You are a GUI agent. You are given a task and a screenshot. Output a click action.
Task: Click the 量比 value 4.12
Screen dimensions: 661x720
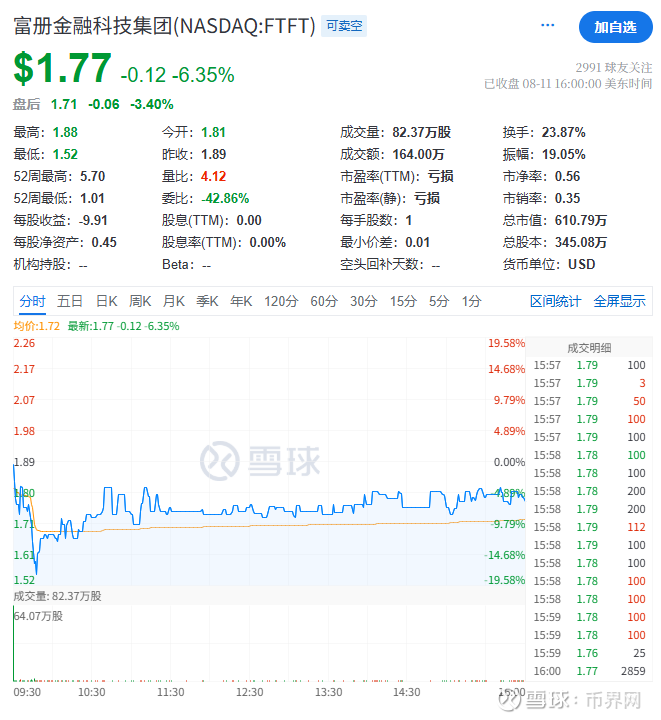pos(213,176)
